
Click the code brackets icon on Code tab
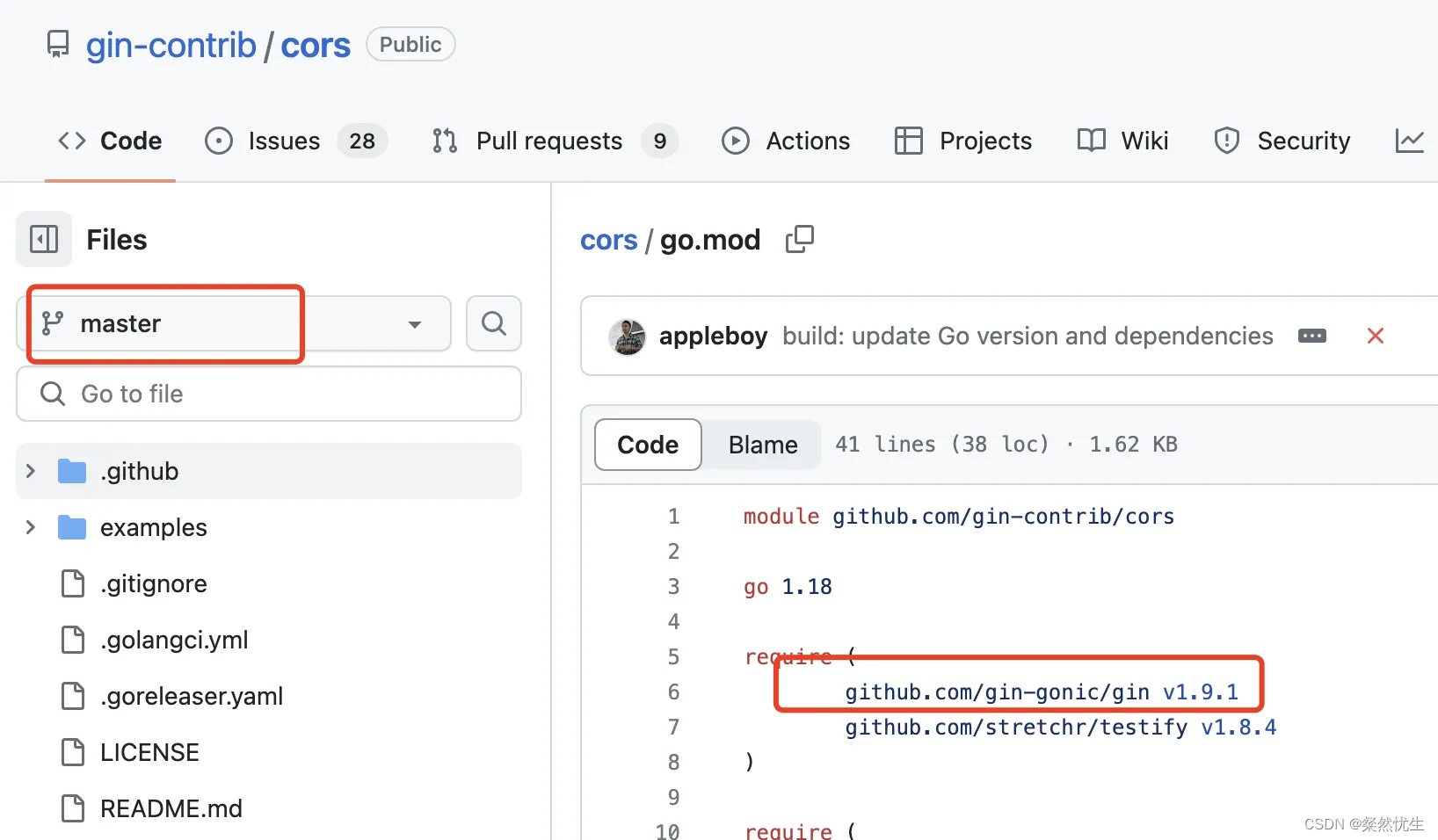click(72, 141)
